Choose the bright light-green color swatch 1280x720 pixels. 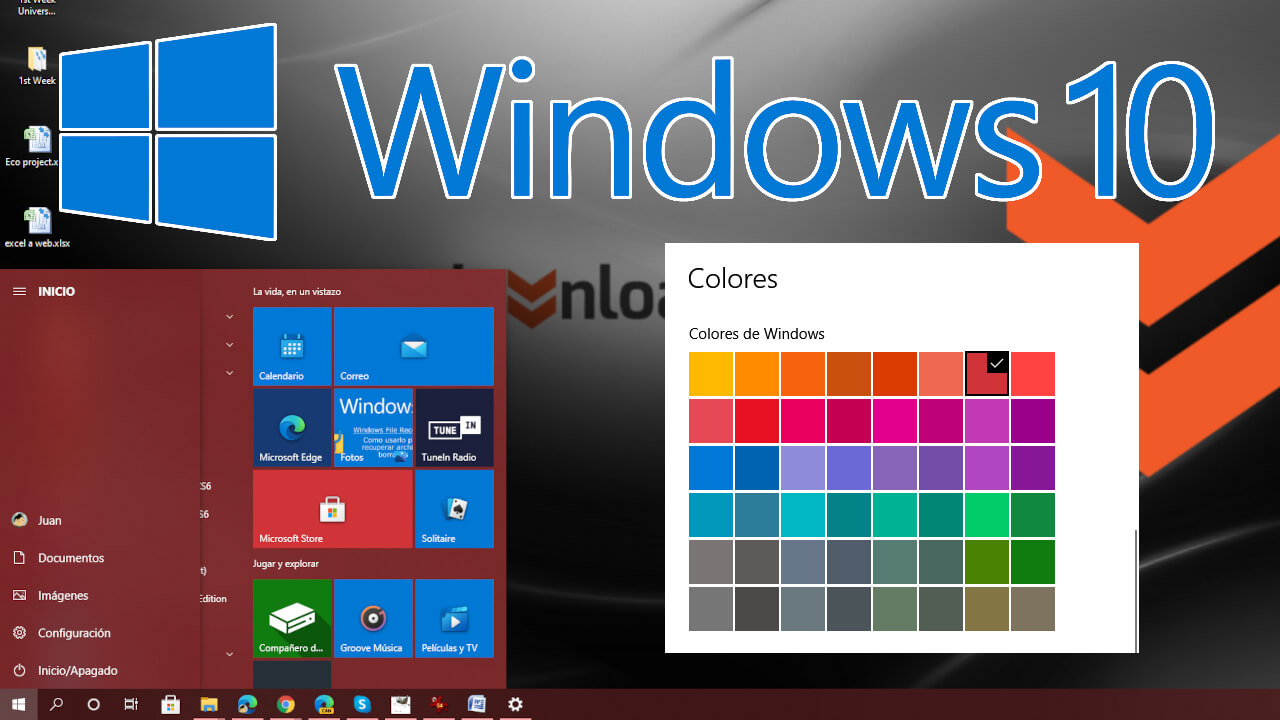tap(987, 515)
